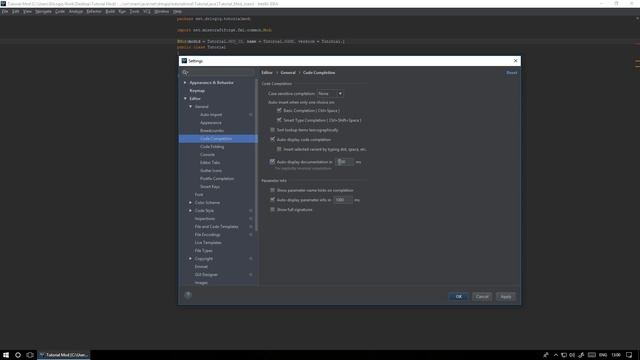Open the Build menu
The image size is (640, 360).
110,11
